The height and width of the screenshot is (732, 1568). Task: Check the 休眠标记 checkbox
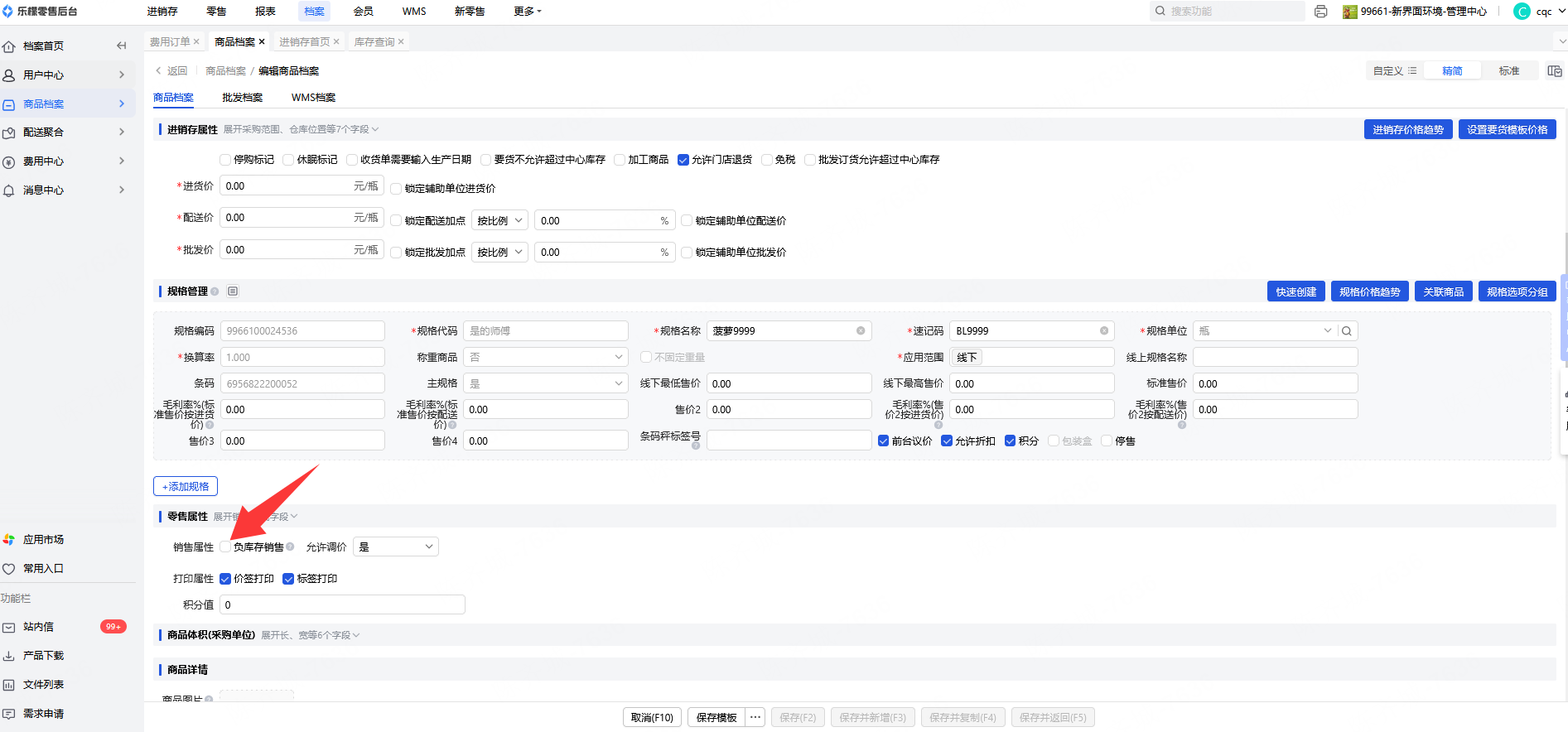coord(288,160)
